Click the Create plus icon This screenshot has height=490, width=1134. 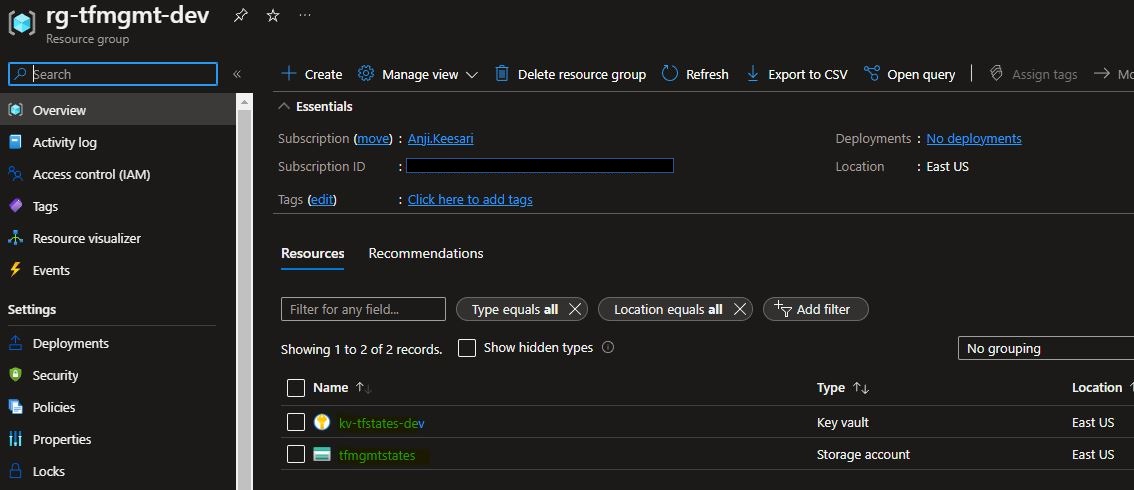tap(289, 74)
